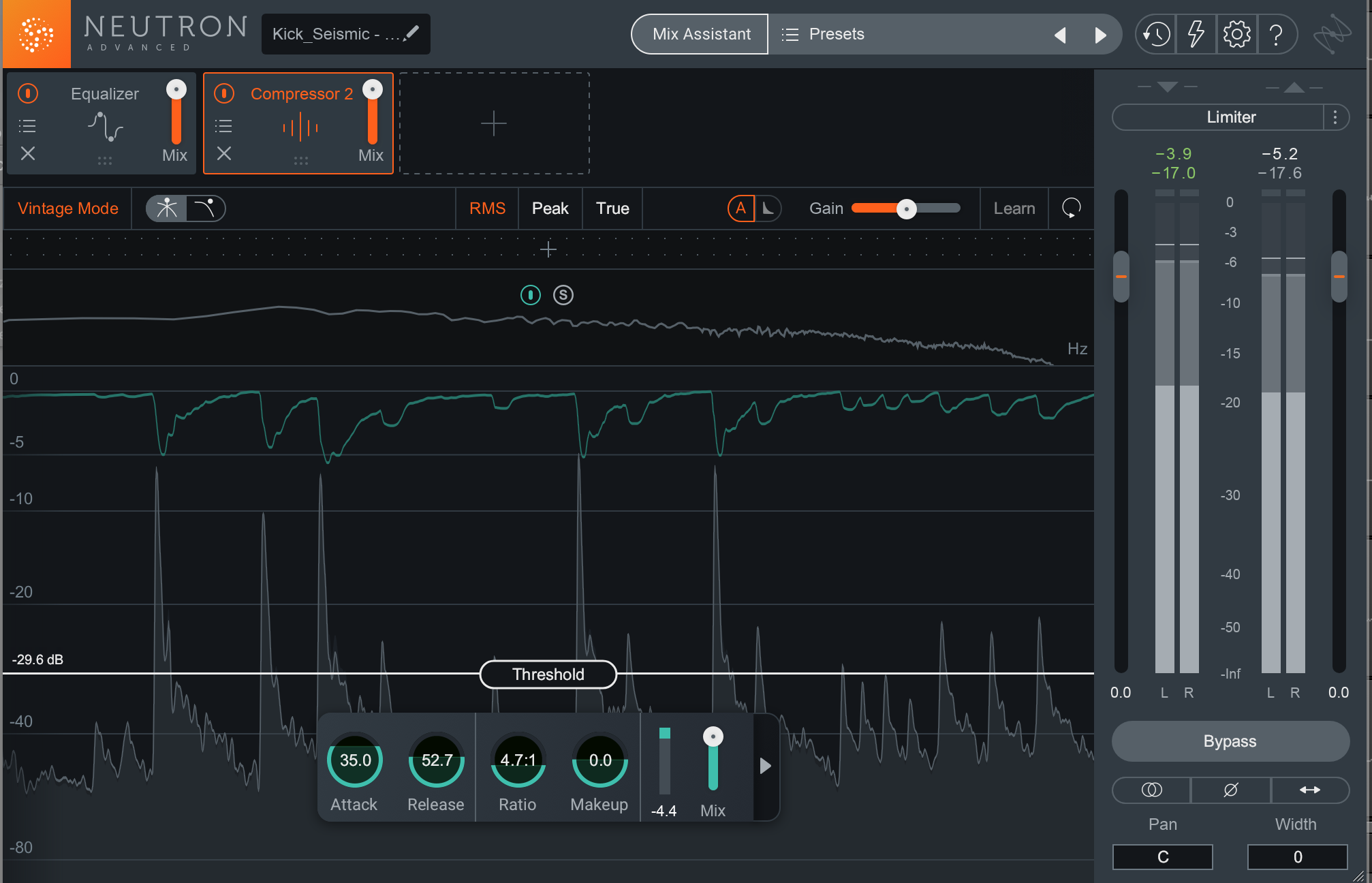Toggle the band power icon on the spectrum
1372x883 pixels.
(x=531, y=295)
